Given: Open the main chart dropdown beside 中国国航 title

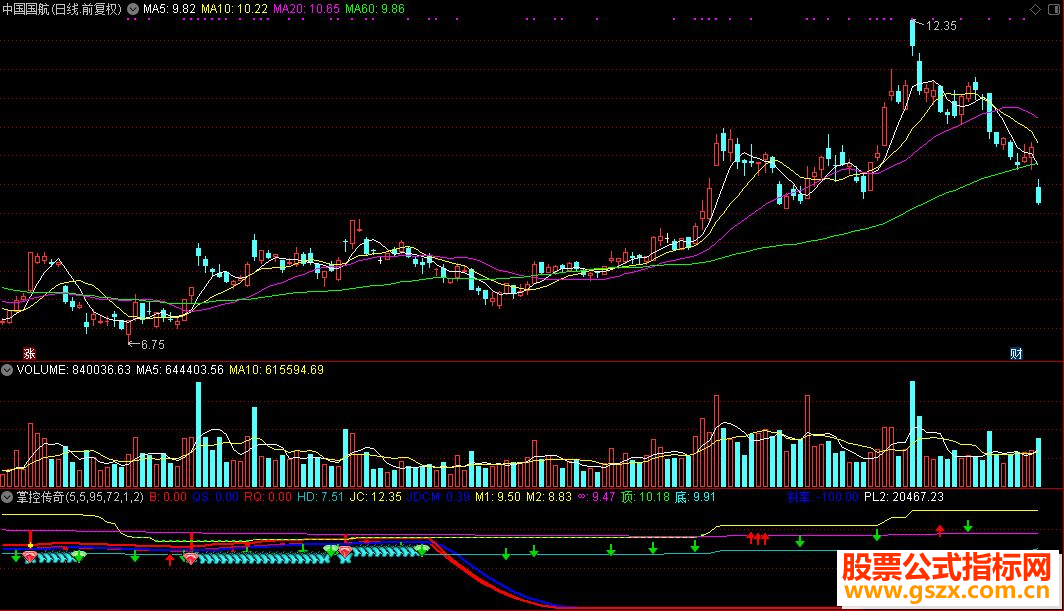Looking at the screenshot, I should coord(133,9).
